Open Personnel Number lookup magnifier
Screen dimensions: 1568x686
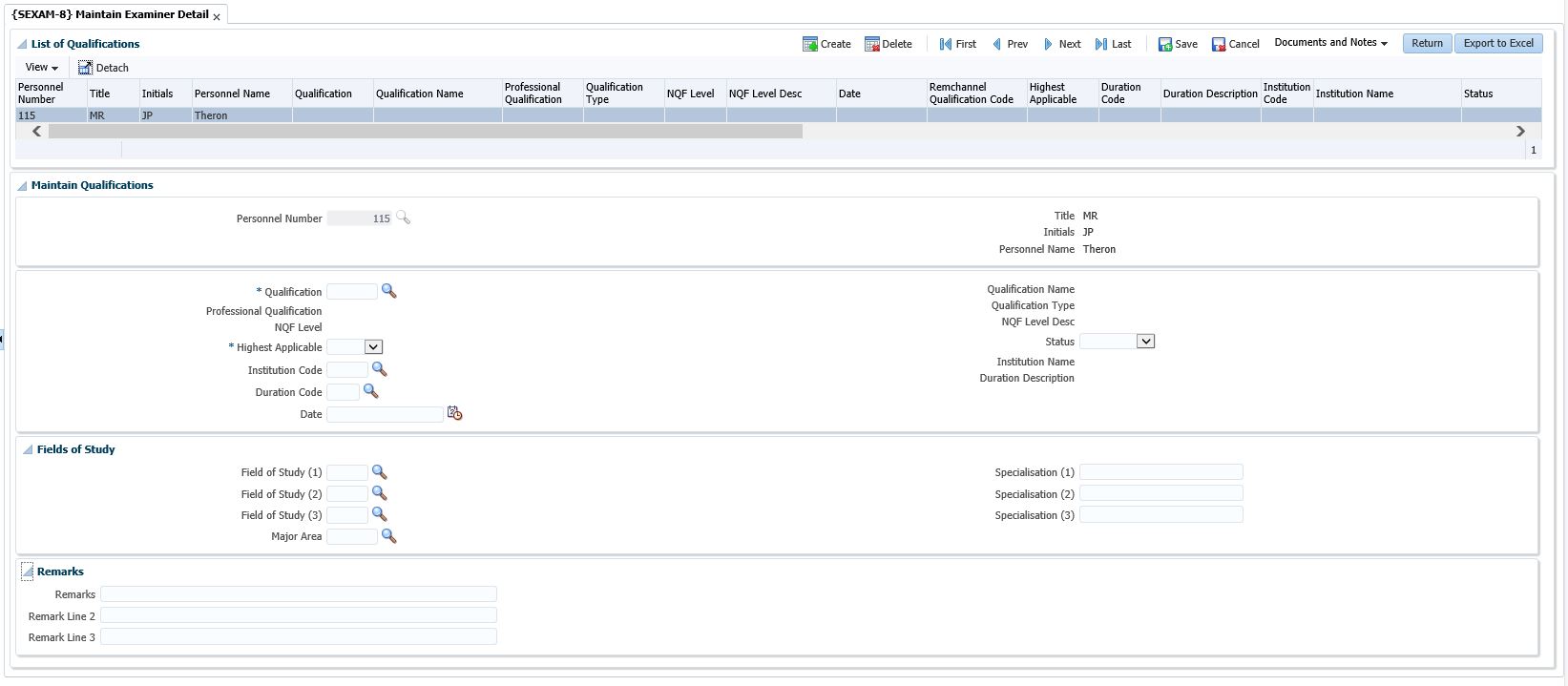click(x=403, y=218)
